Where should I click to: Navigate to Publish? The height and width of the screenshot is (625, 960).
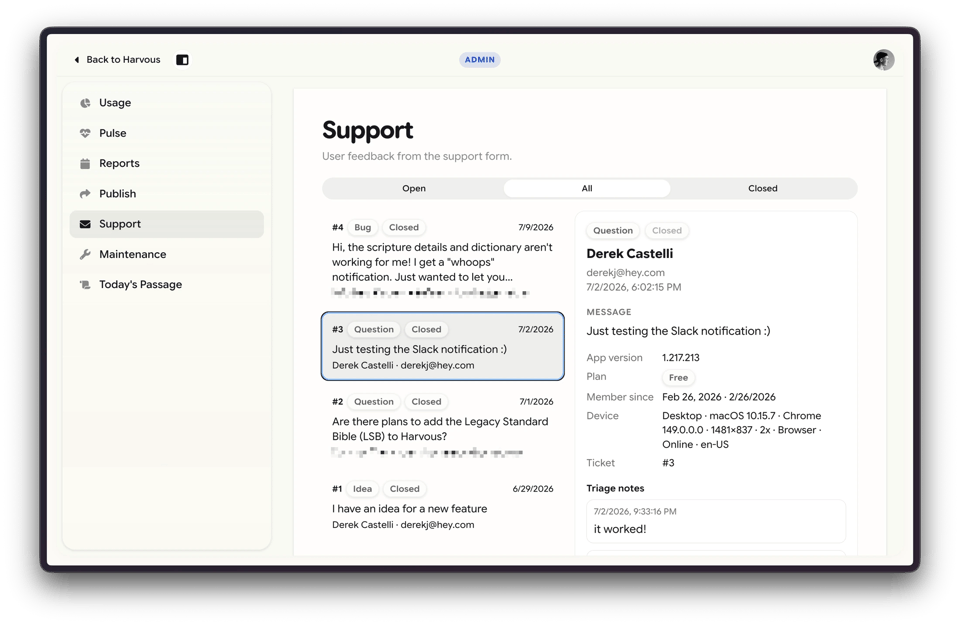click(167, 193)
